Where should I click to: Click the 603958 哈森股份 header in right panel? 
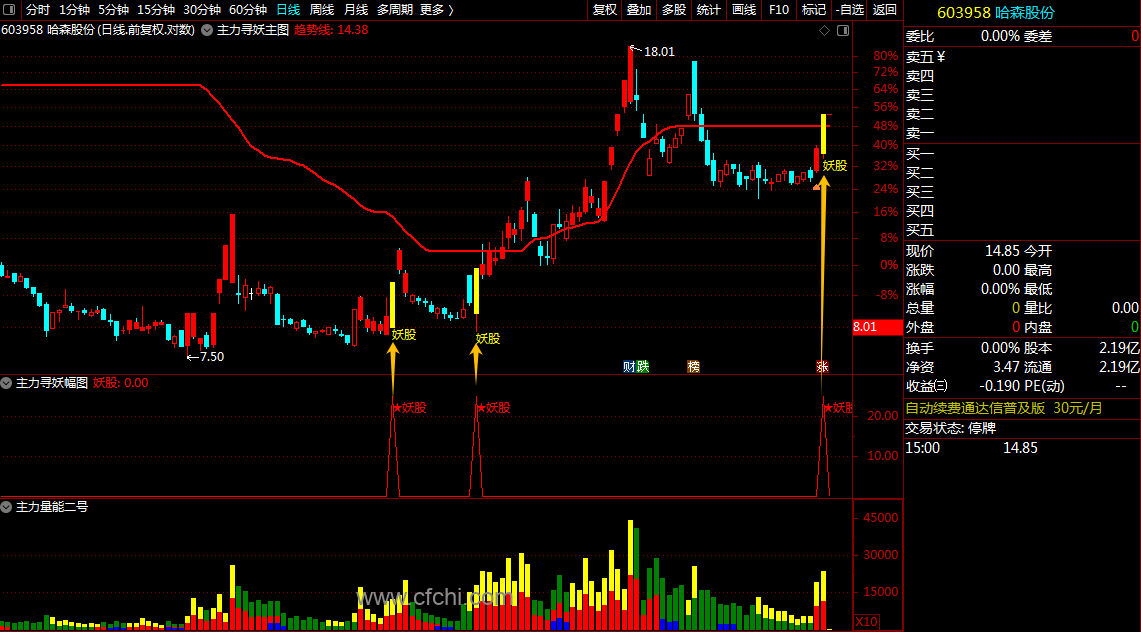click(995, 12)
